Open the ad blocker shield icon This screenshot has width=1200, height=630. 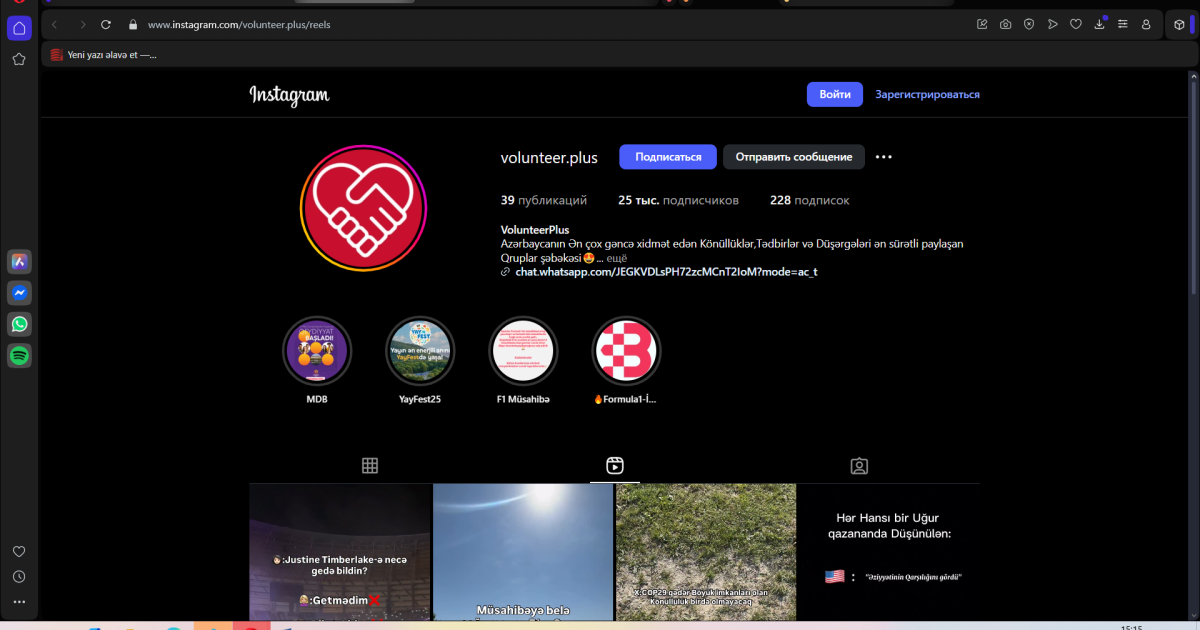click(x=1029, y=24)
